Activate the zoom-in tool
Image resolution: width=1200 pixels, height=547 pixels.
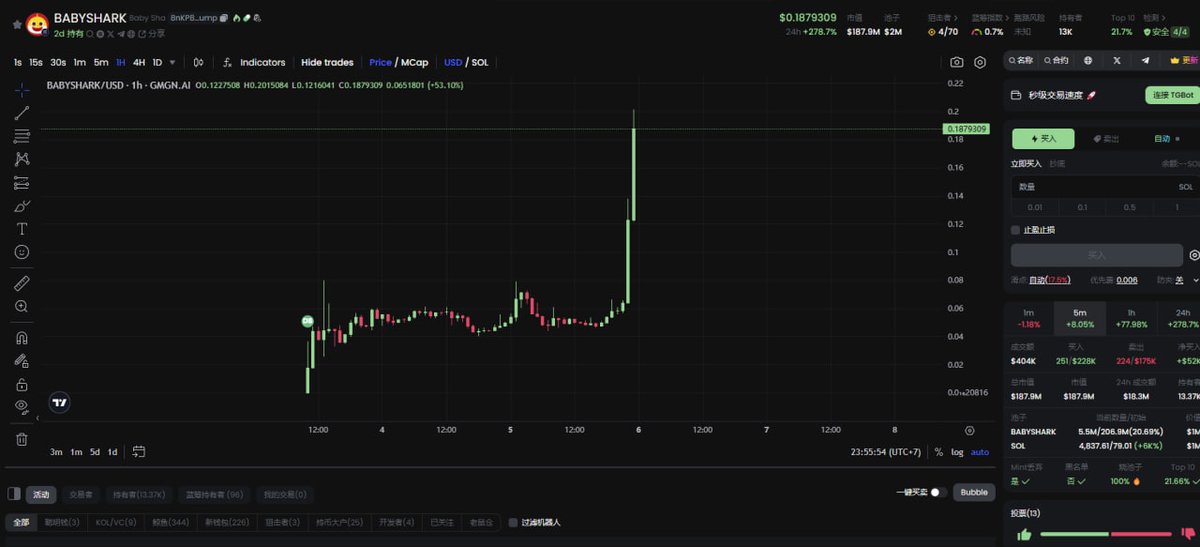point(22,306)
